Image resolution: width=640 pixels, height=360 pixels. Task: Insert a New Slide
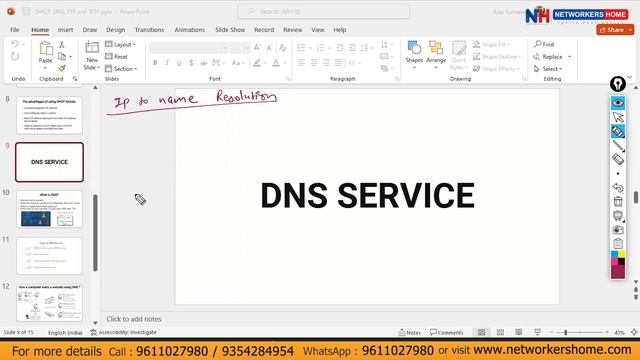pos(91,56)
